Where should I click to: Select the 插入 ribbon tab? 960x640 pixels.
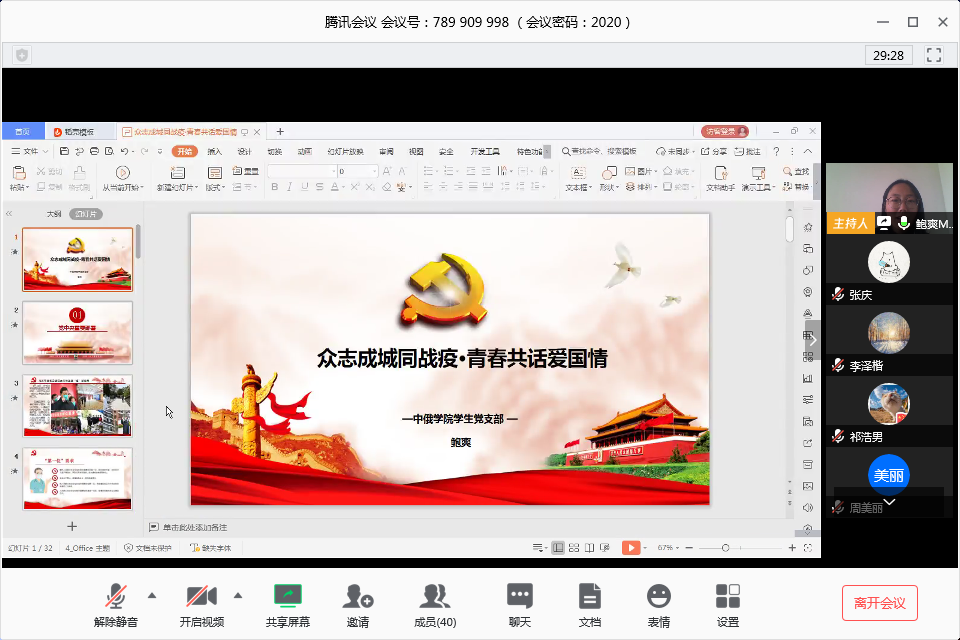coord(214,151)
